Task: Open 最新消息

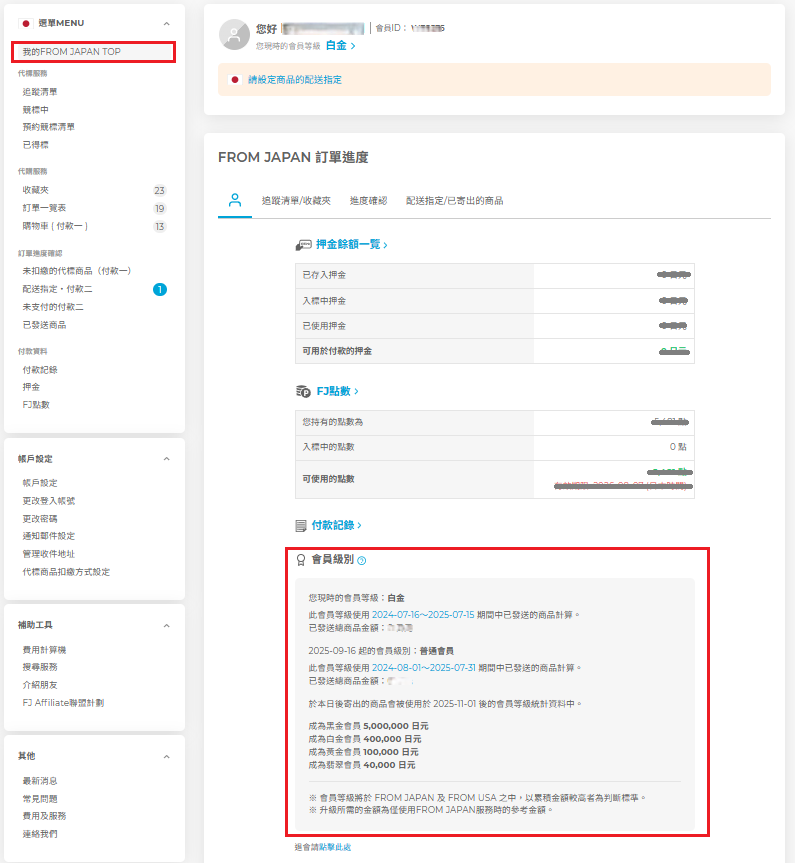Action: (40, 781)
